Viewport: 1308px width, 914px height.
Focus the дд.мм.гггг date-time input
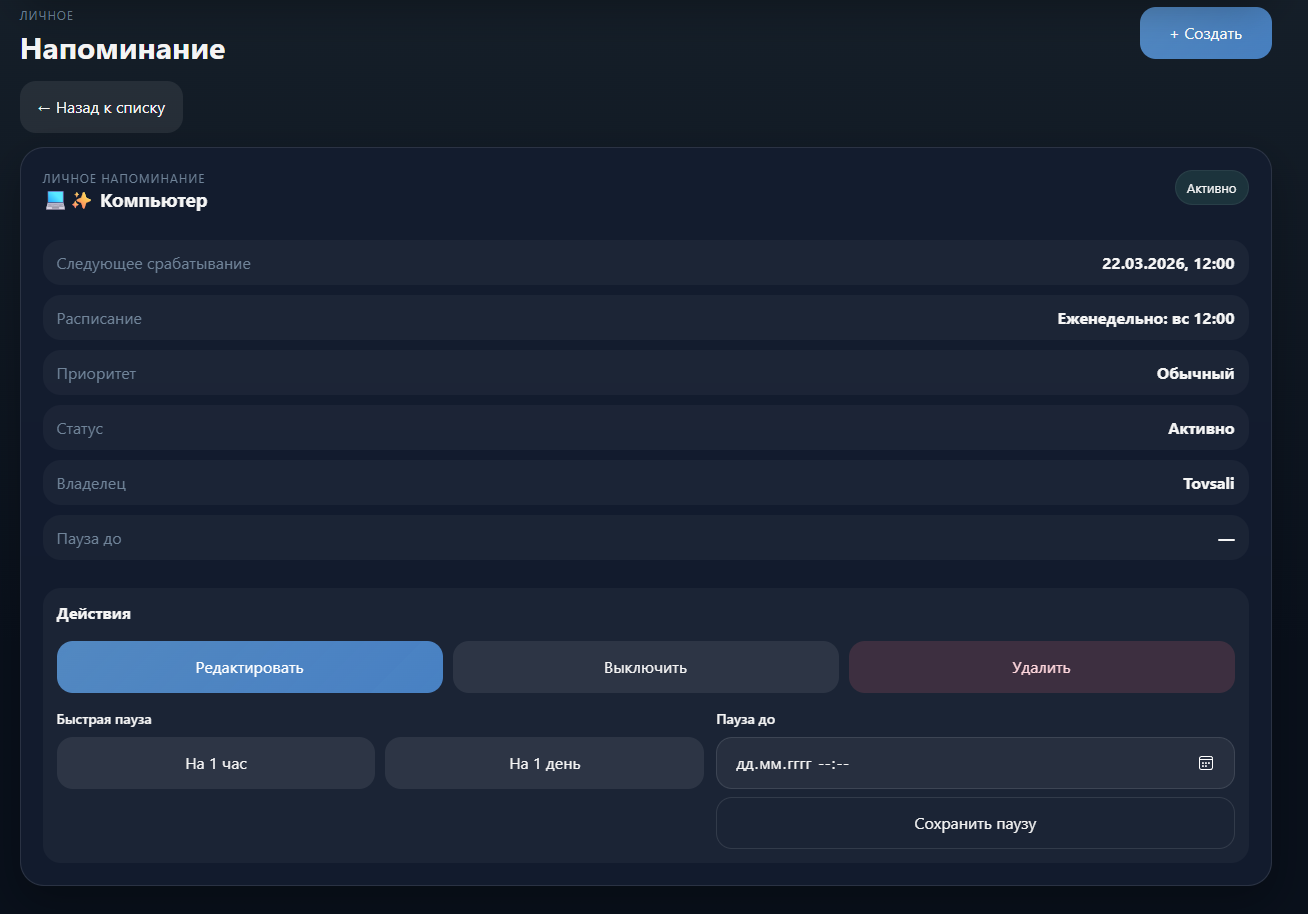900,763
